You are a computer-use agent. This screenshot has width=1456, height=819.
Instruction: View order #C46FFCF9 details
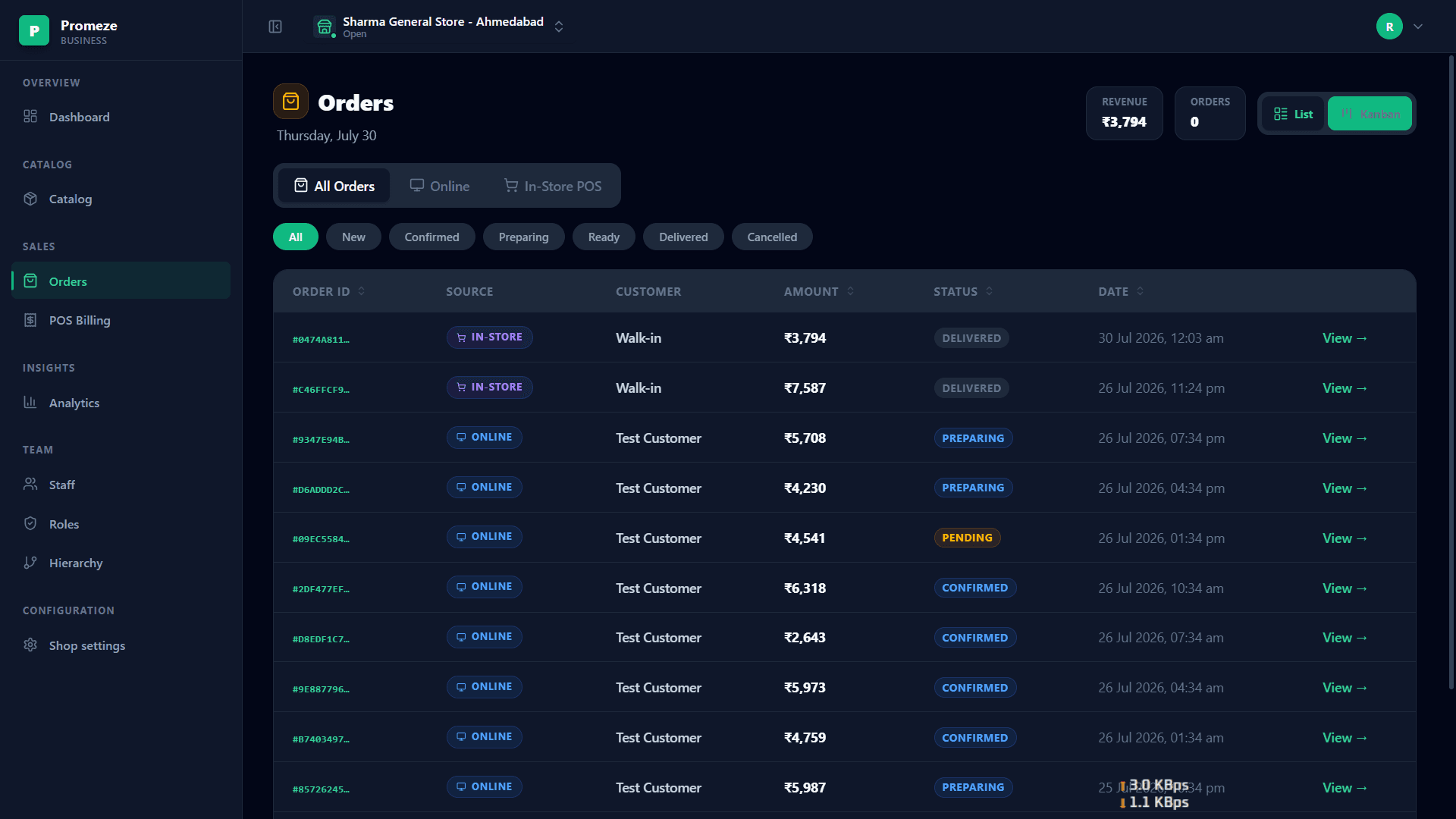[x=1345, y=388]
